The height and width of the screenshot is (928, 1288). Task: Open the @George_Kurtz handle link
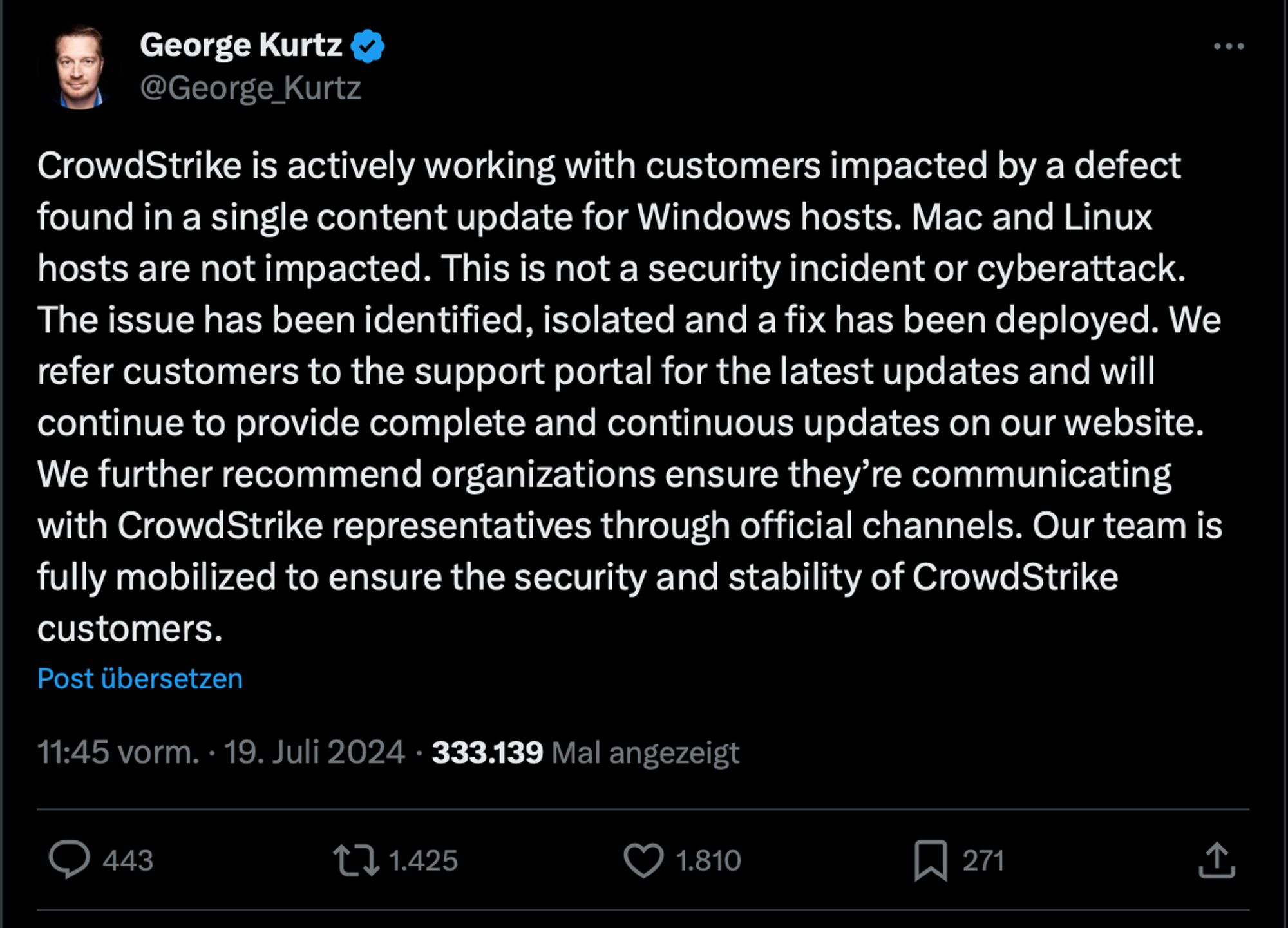tap(251, 88)
